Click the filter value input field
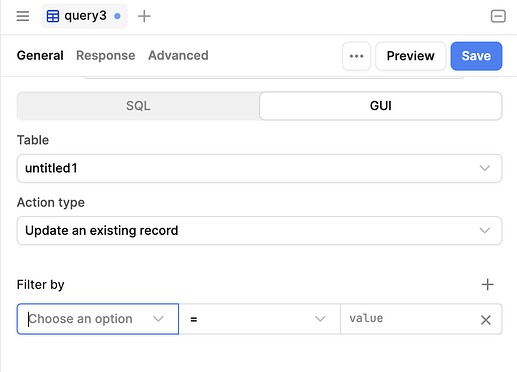Screen dimensions: 517x372 (x=410, y=319)
